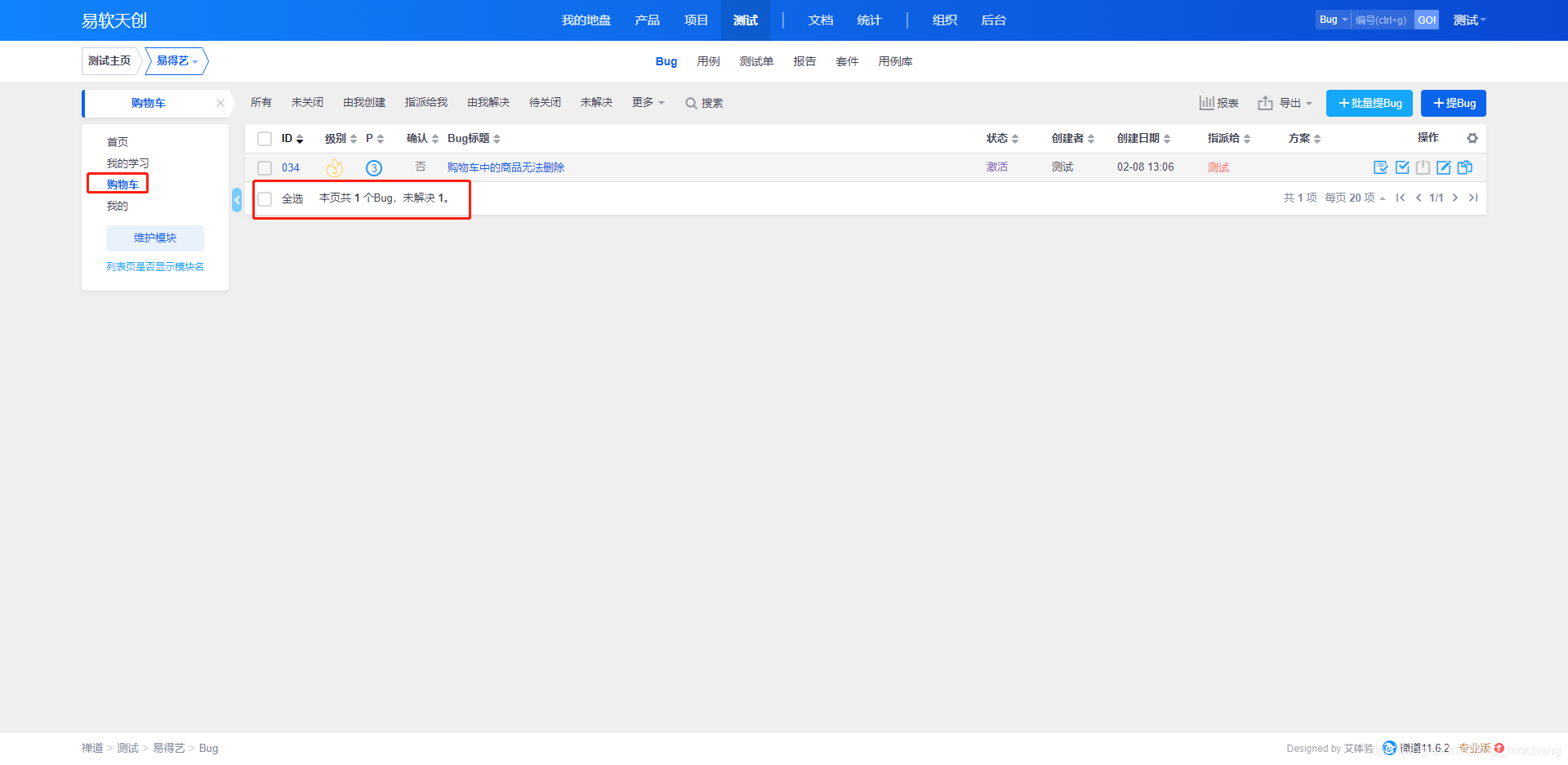Open 产品 in top navigation
1568x765 pixels.
click(648, 20)
